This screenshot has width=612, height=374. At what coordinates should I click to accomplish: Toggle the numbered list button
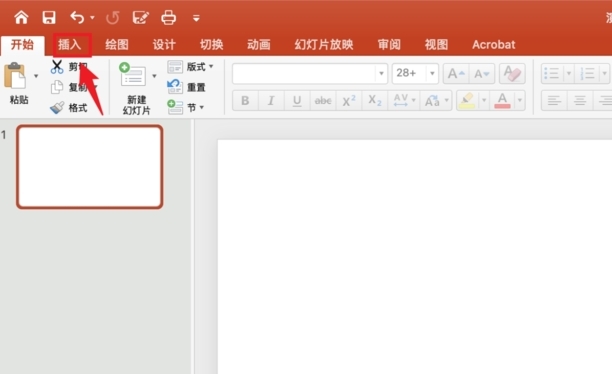coord(588,73)
